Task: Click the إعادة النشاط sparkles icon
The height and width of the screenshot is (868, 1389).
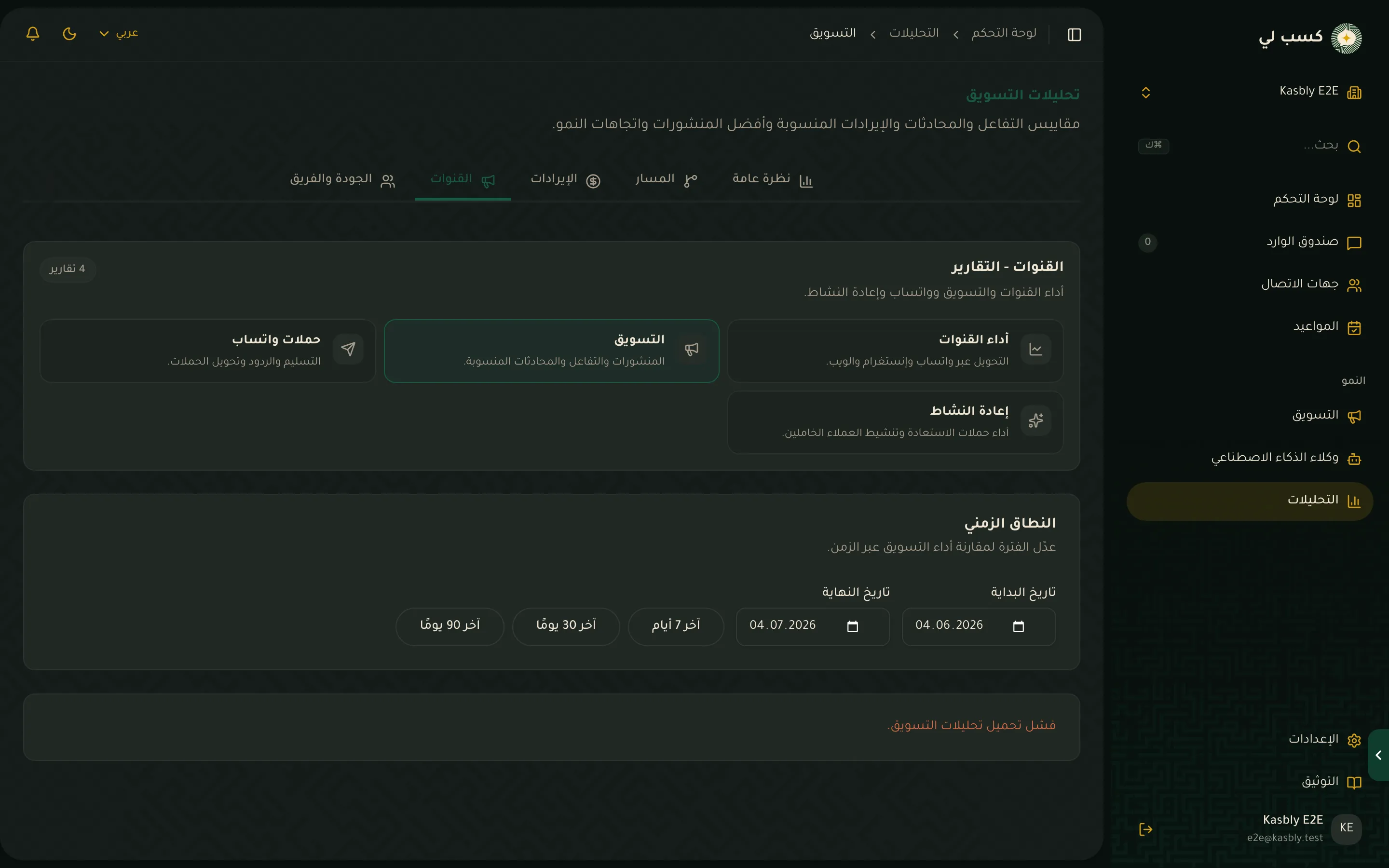Action: tap(1036, 421)
